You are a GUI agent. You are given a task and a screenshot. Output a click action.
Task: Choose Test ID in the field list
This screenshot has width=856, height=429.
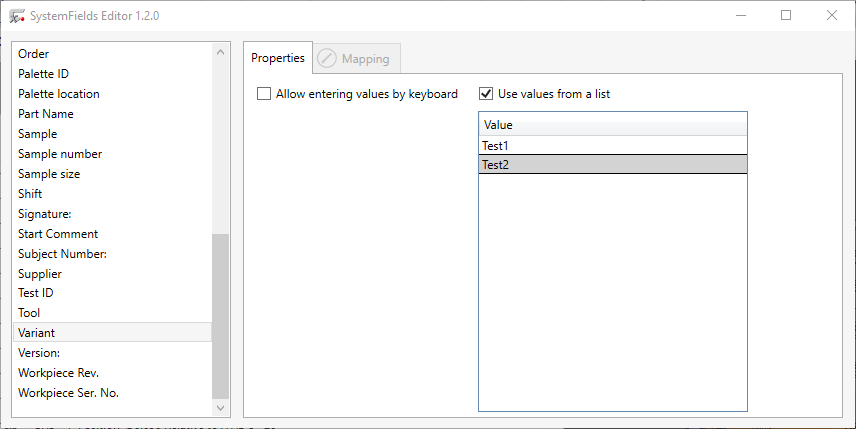click(36, 293)
